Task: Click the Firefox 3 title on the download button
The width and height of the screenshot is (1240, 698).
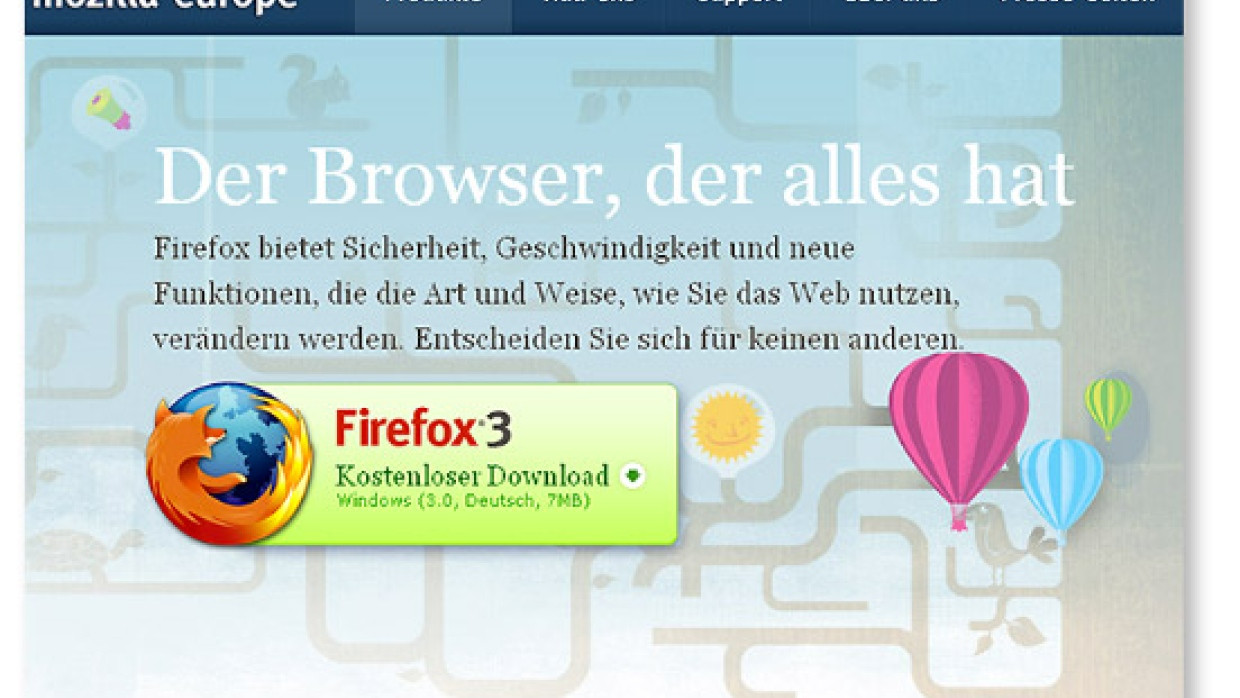Action: [423, 427]
